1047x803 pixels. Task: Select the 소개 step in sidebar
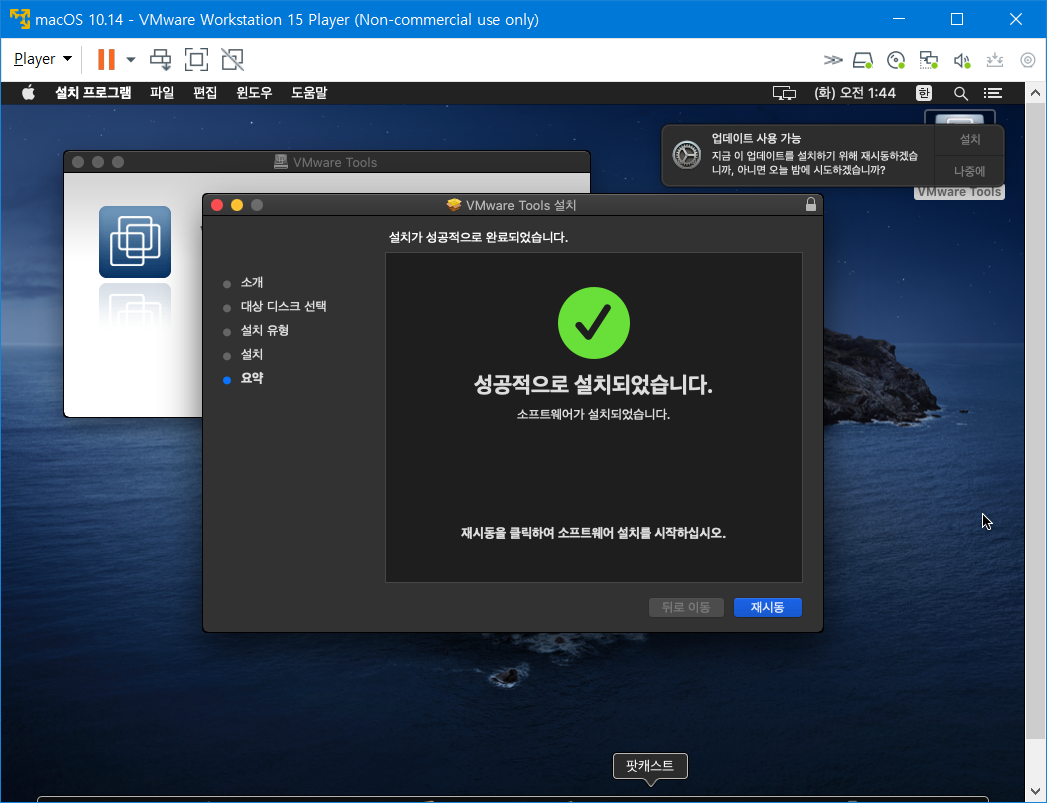[251, 283]
